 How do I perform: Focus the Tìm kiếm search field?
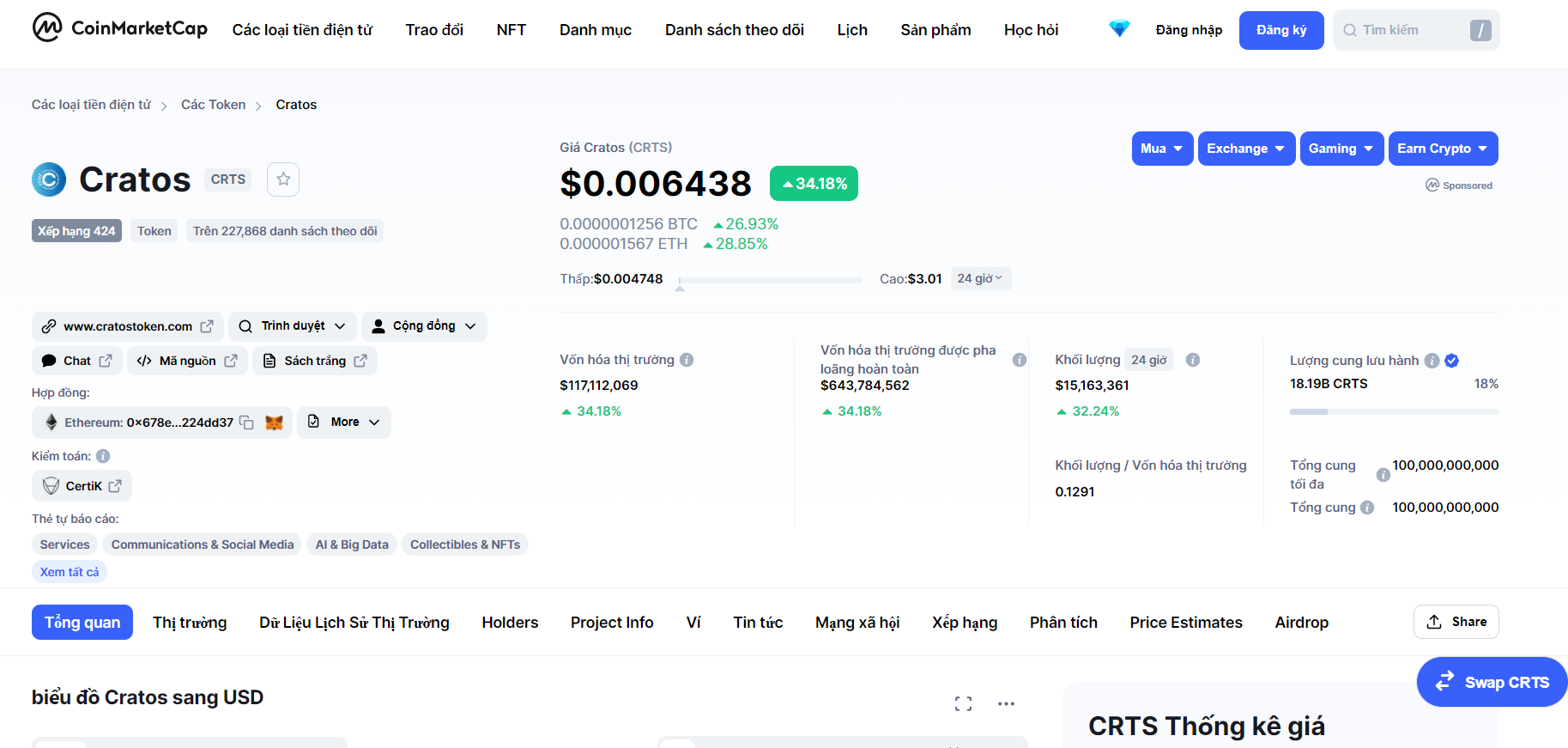[x=1408, y=30]
